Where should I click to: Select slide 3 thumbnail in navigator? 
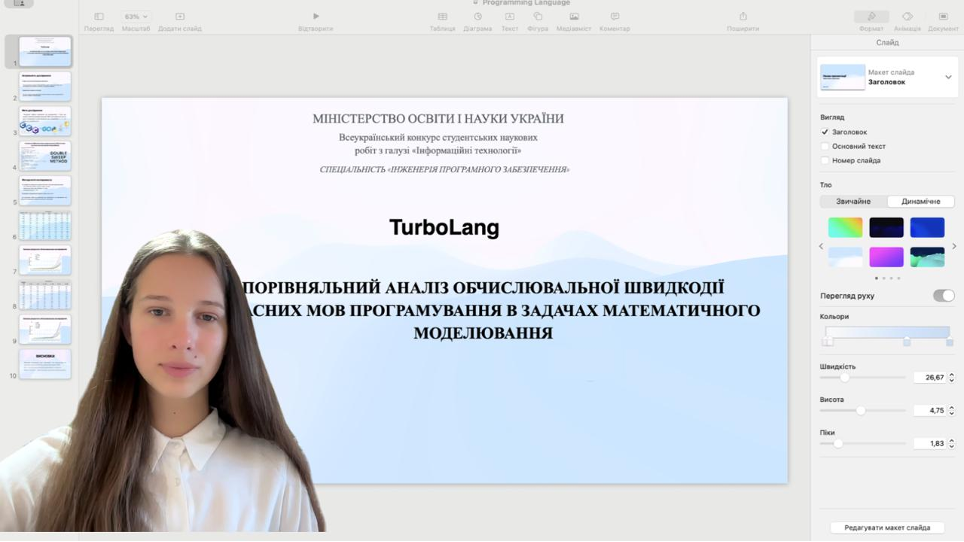click(x=45, y=121)
